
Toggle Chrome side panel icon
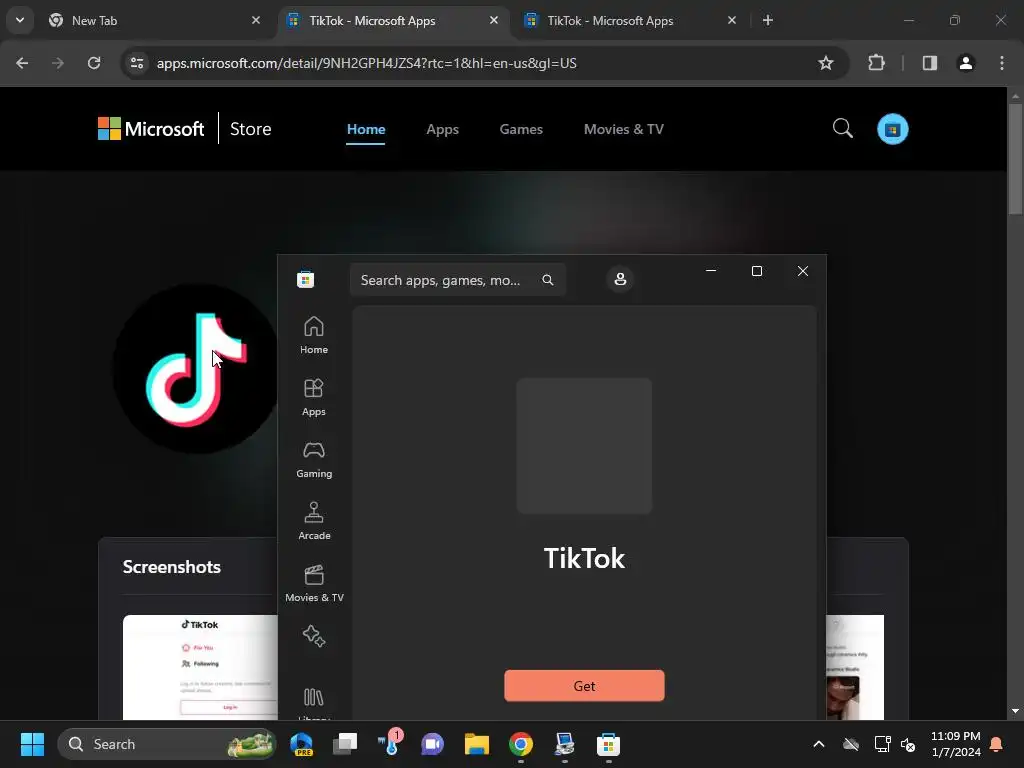coord(930,63)
